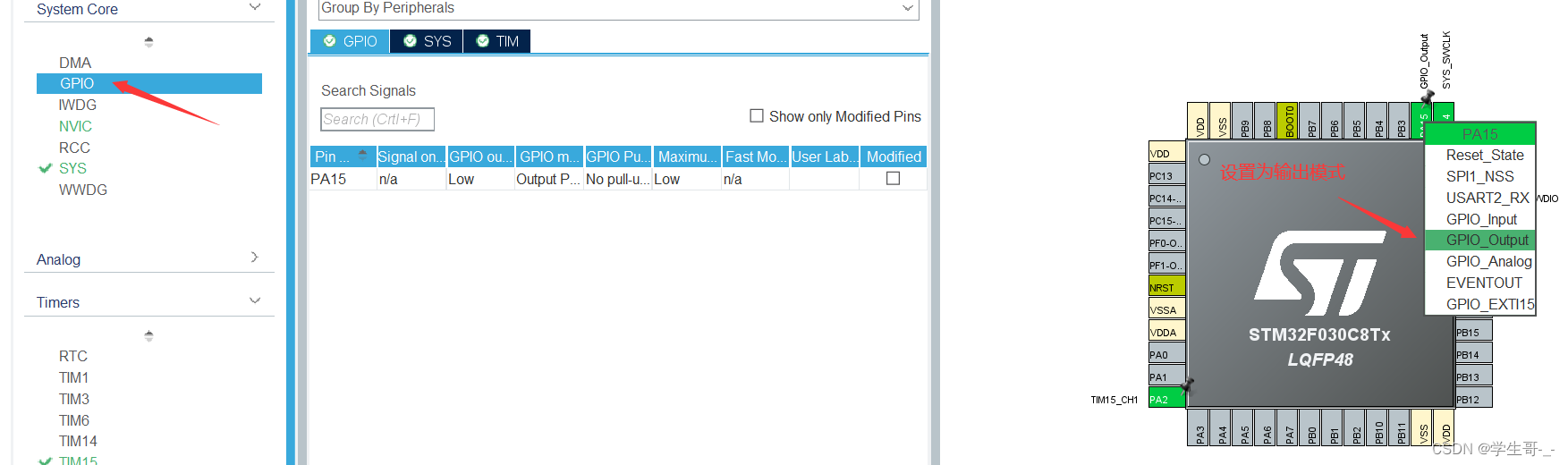Image resolution: width=1568 pixels, height=465 pixels.
Task: Select DMA in System Core list
Action: [x=75, y=63]
